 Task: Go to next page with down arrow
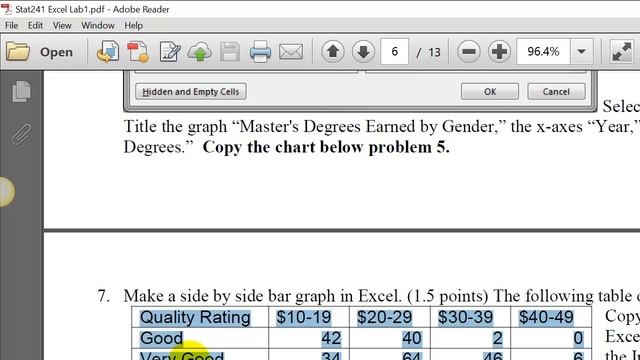click(x=363, y=52)
